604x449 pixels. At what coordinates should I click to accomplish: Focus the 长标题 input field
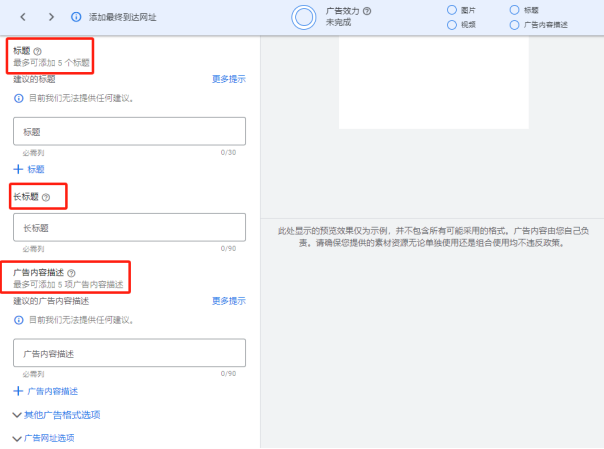(129, 227)
